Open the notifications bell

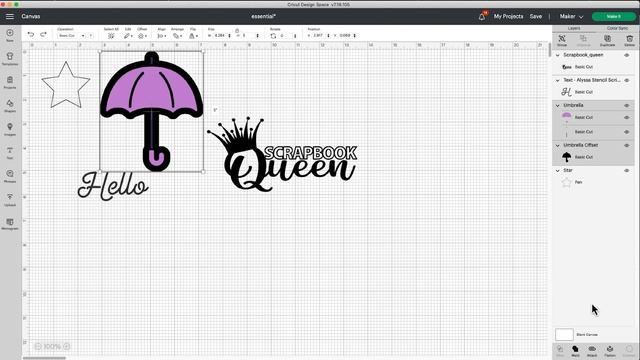(x=482, y=16)
